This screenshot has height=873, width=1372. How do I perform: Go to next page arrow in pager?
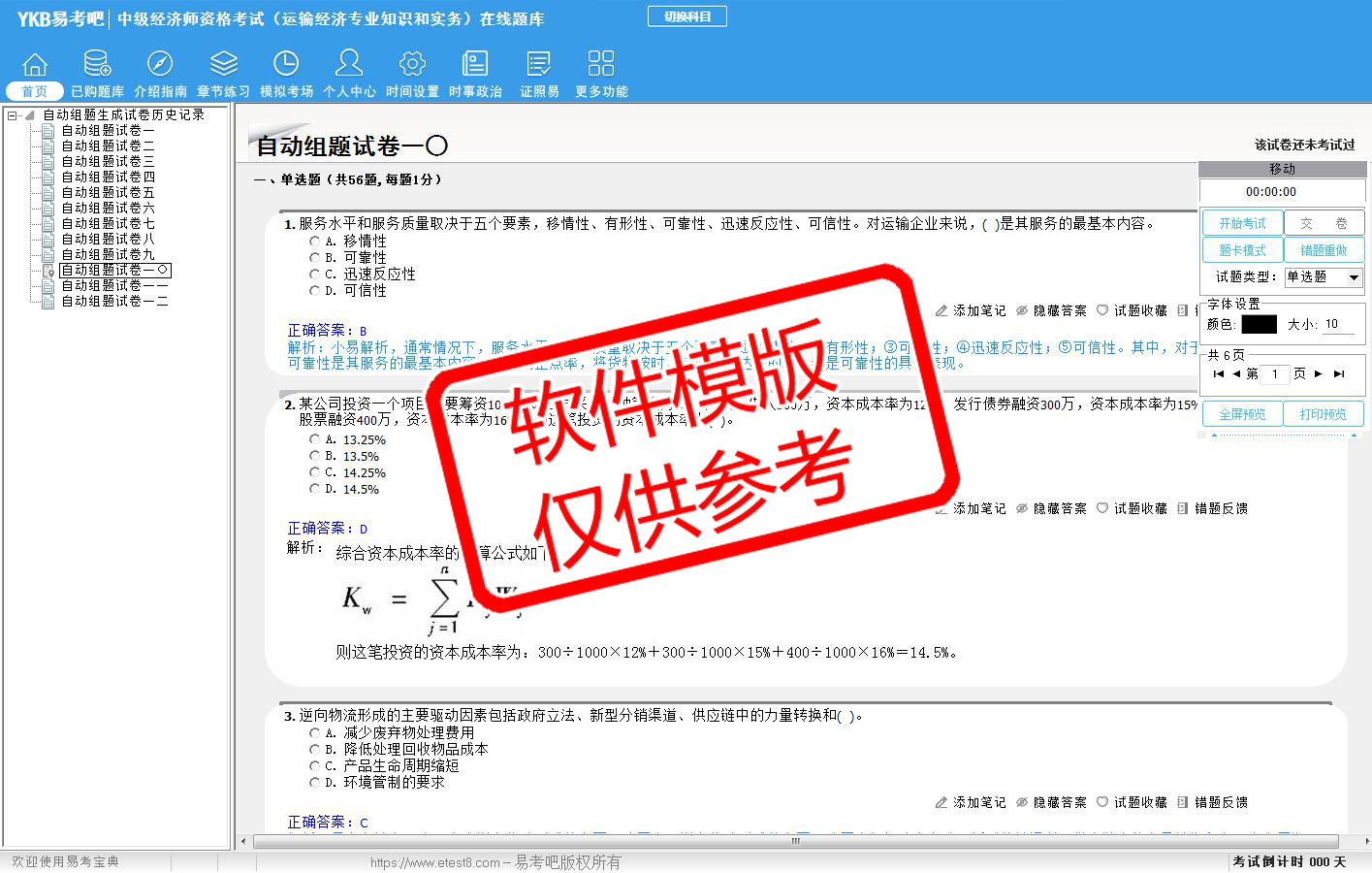point(1319,373)
